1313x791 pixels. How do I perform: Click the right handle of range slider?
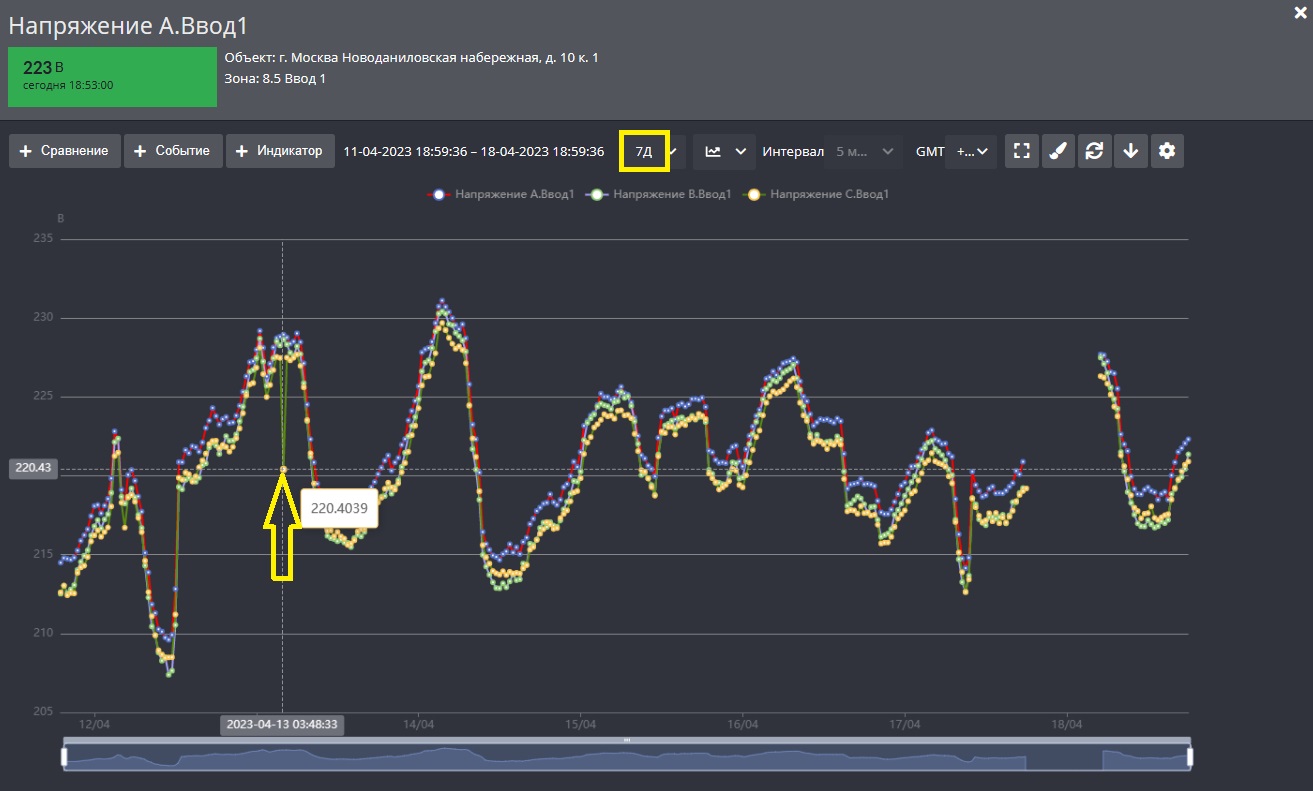tap(1191, 757)
